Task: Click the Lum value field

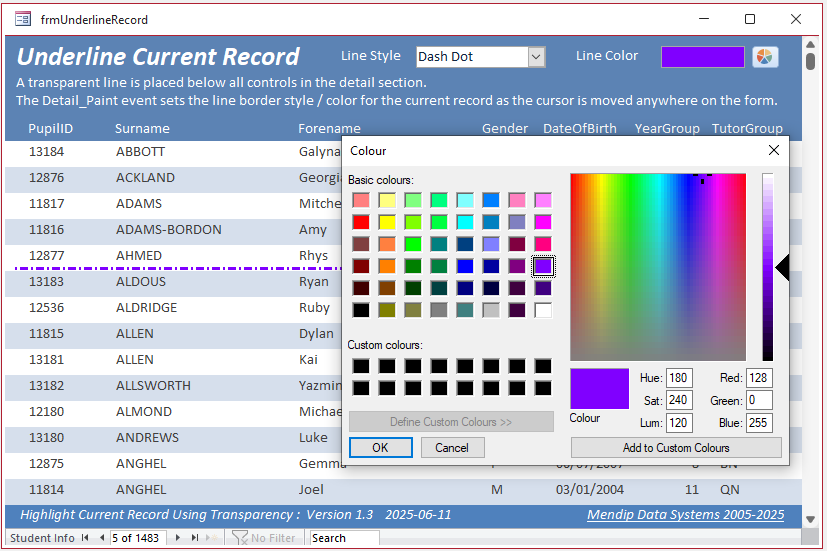Action: [679, 423]
